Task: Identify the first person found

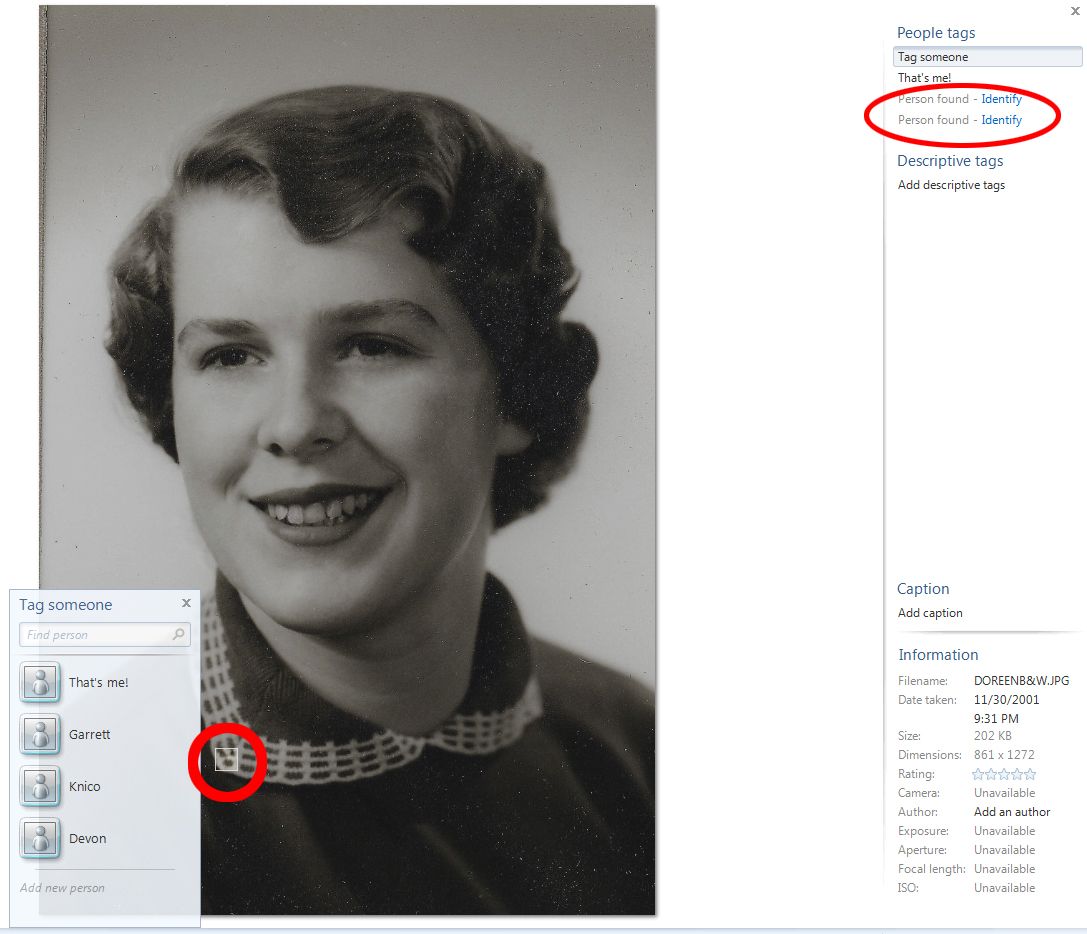Action: pos(1001,98)
